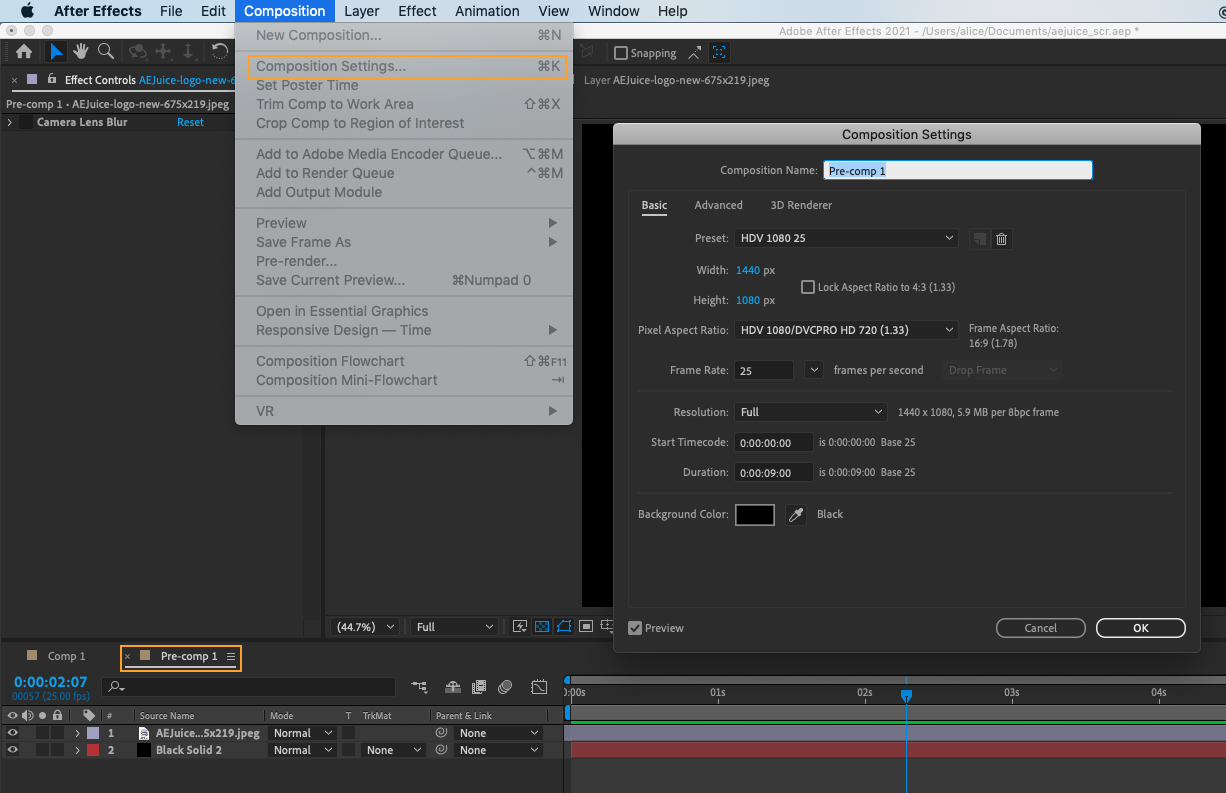
Task: Hide the Black Solid 2 layer
Action: (13, 750)
